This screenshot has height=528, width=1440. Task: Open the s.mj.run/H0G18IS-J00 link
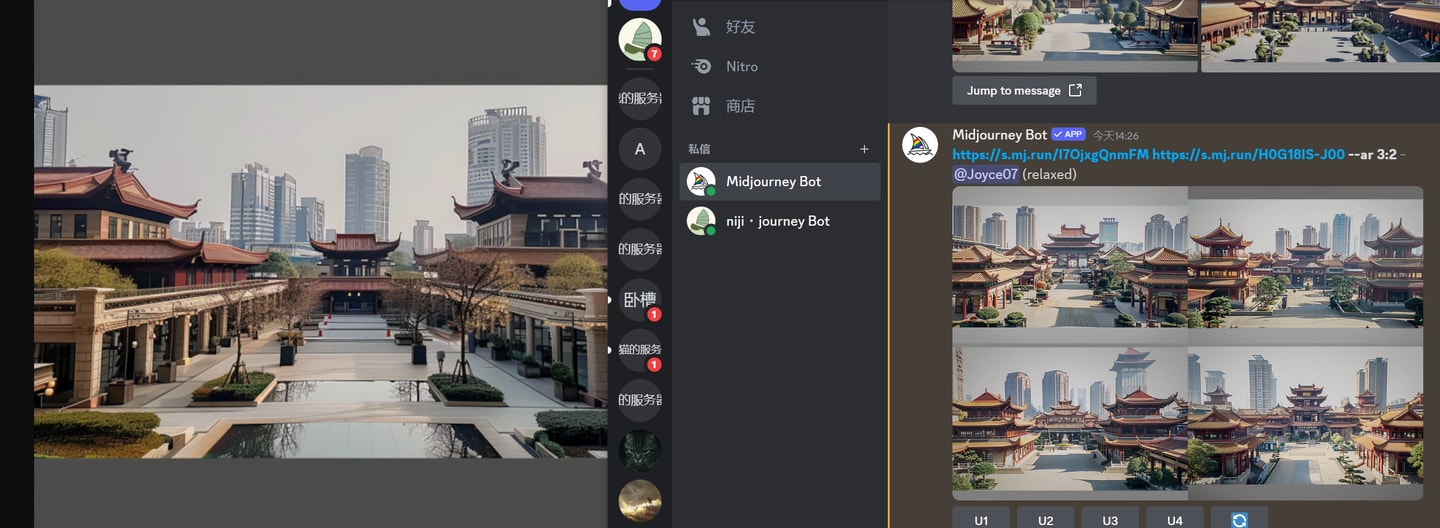coord(1248,154)
